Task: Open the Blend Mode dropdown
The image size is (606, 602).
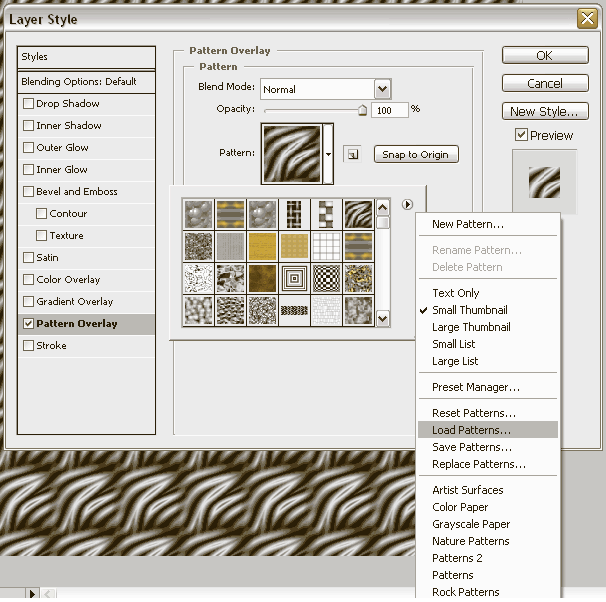Action: point(381,89)
